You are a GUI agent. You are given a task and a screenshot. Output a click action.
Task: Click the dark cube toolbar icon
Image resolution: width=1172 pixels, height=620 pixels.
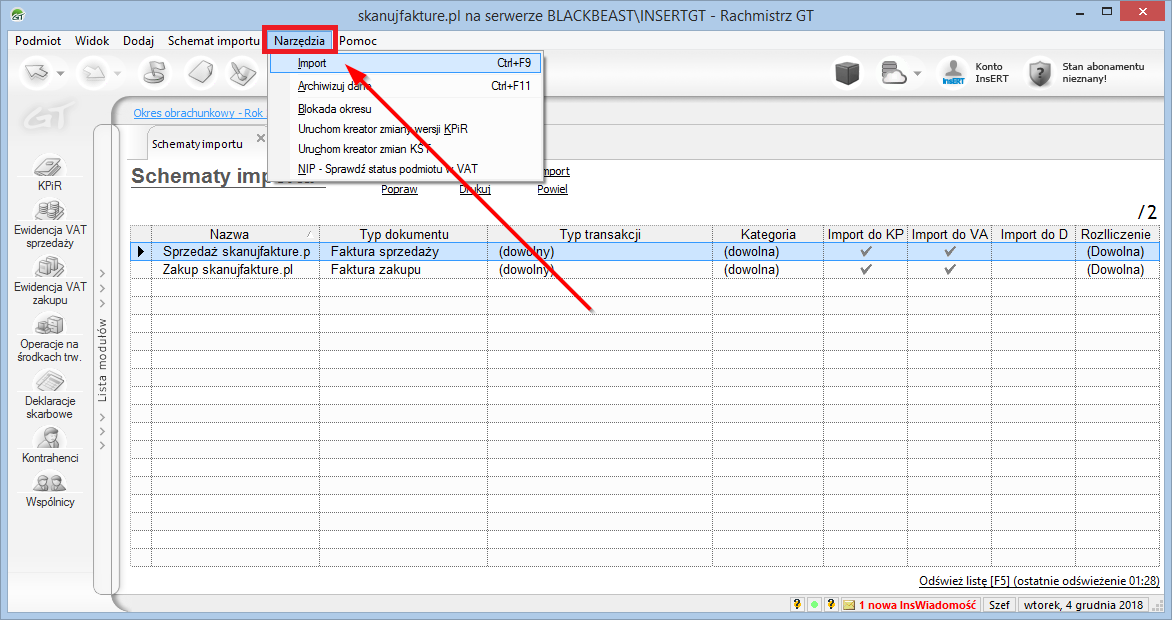848,74
